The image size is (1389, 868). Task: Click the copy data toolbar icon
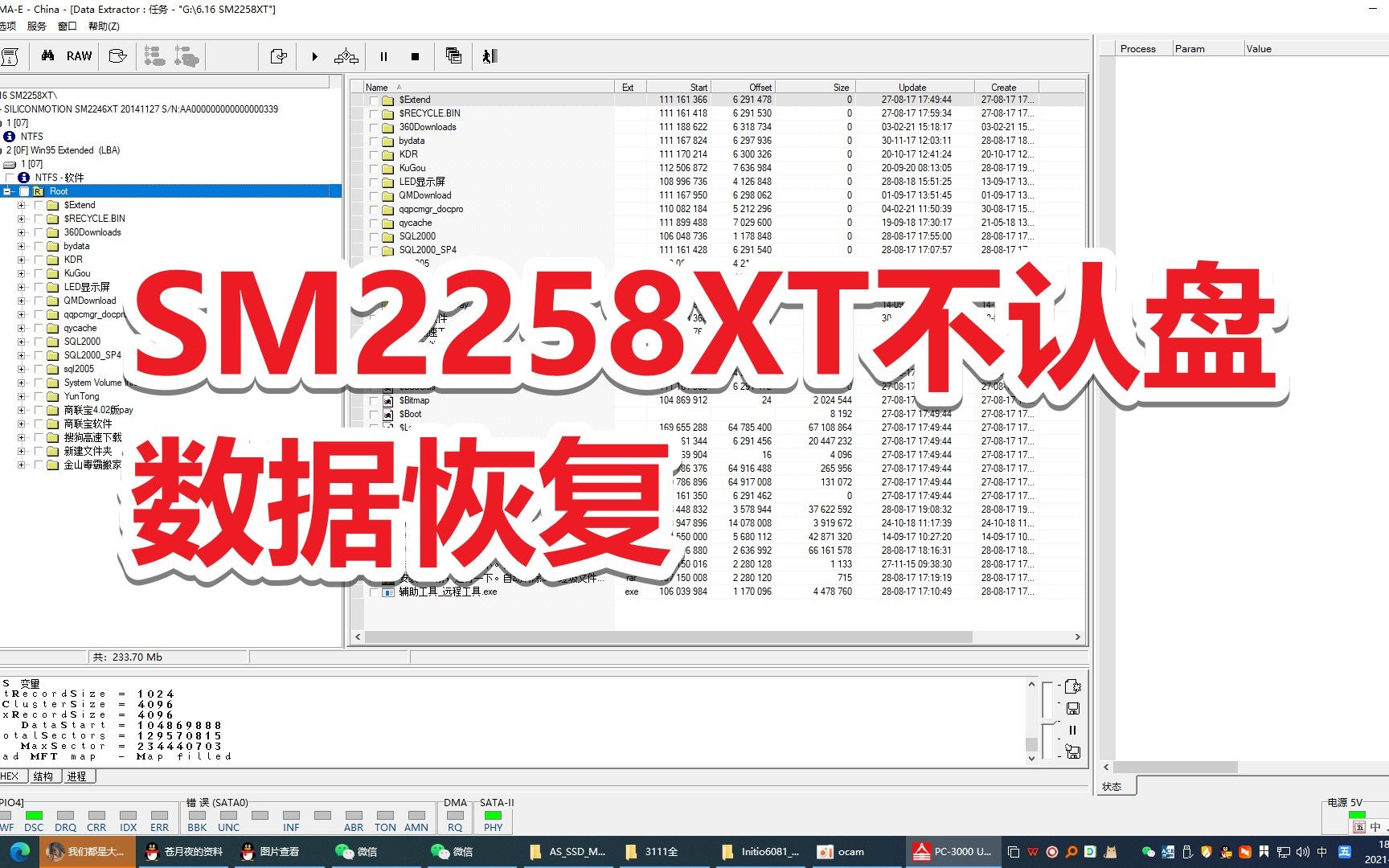[453, 56]
